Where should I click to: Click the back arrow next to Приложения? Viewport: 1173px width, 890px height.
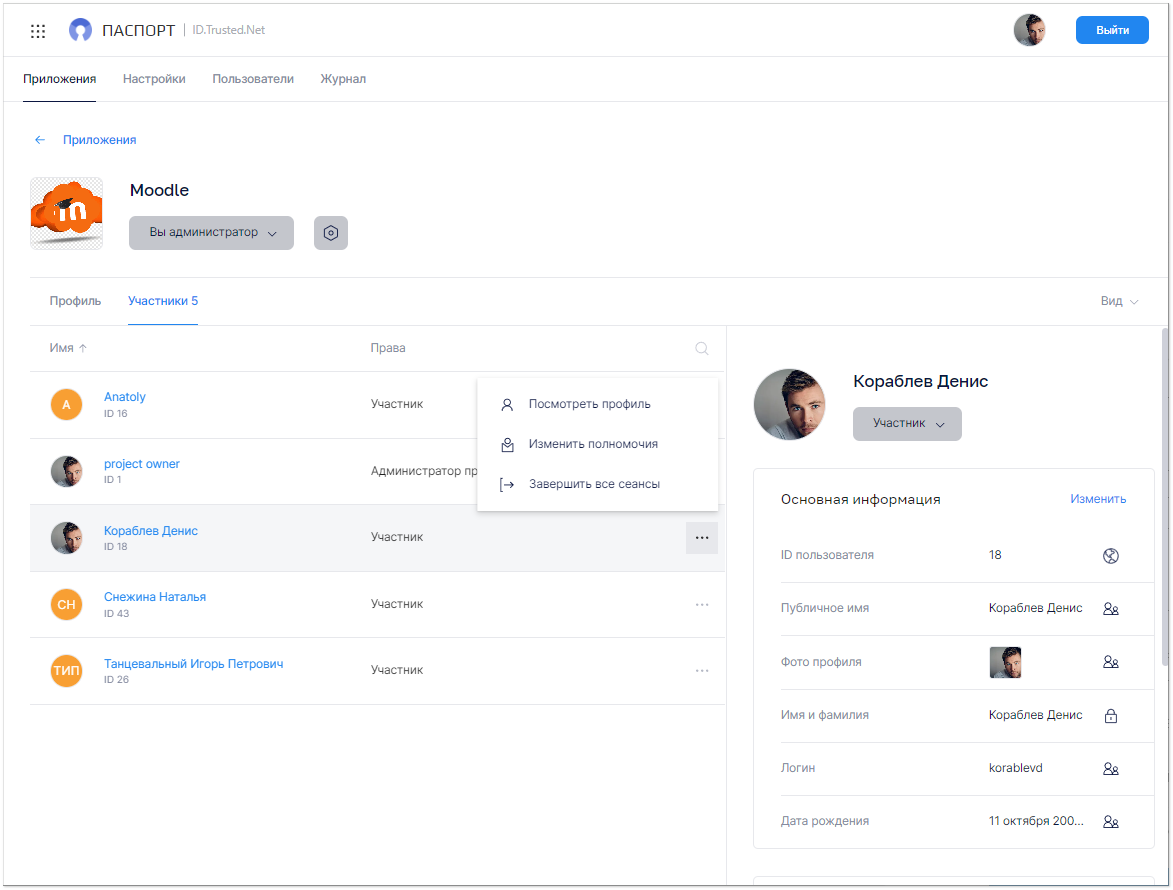click(x=40, y=140)
